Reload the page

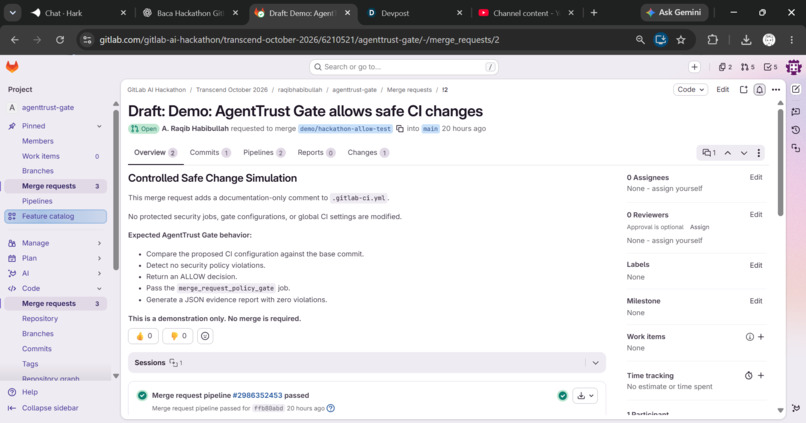point(60,40)
